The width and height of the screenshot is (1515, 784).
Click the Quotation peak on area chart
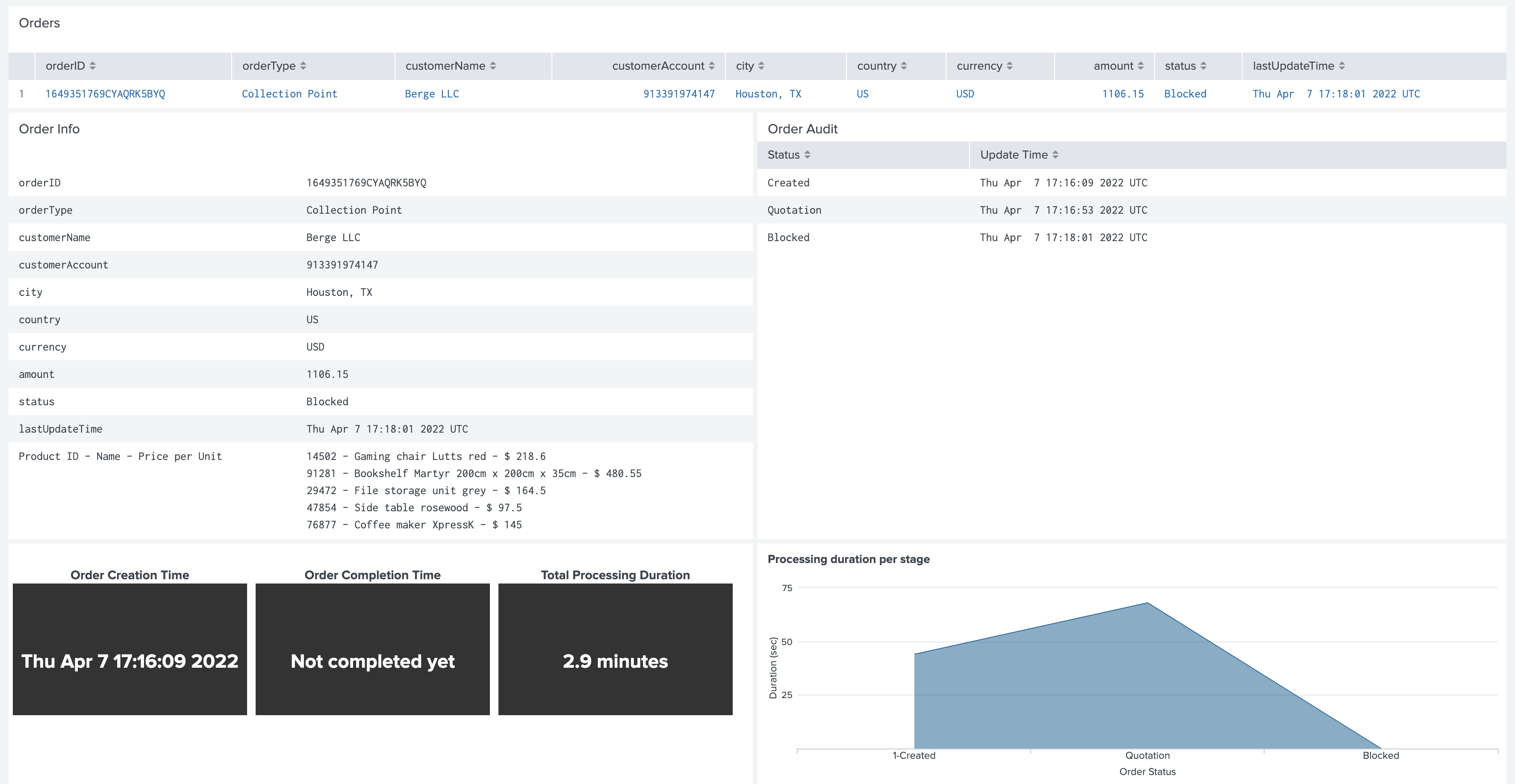(x=1147, y=604)
